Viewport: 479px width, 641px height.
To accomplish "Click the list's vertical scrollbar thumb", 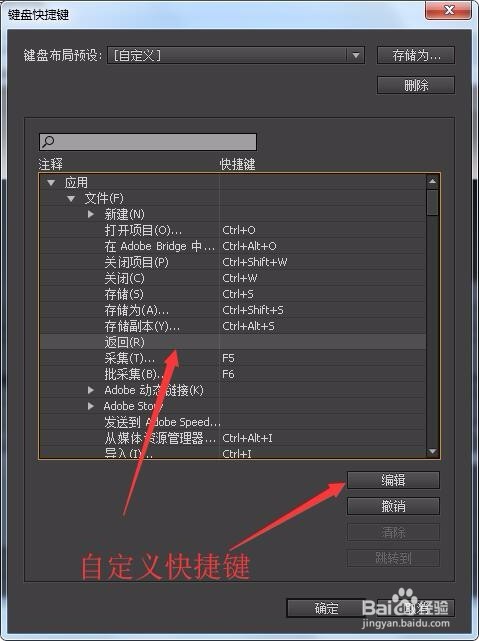I will point(432,202).
